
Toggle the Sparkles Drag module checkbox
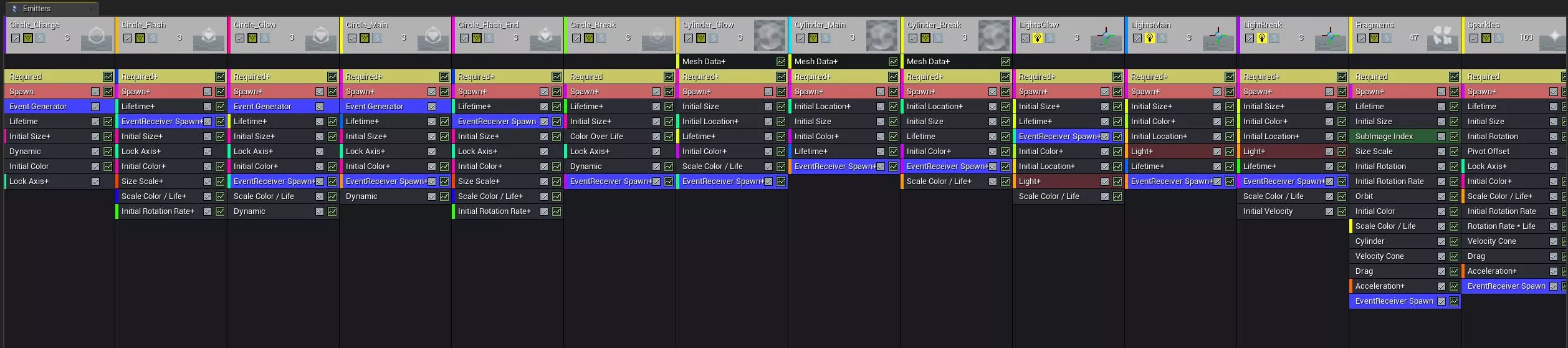[1554, 256]
